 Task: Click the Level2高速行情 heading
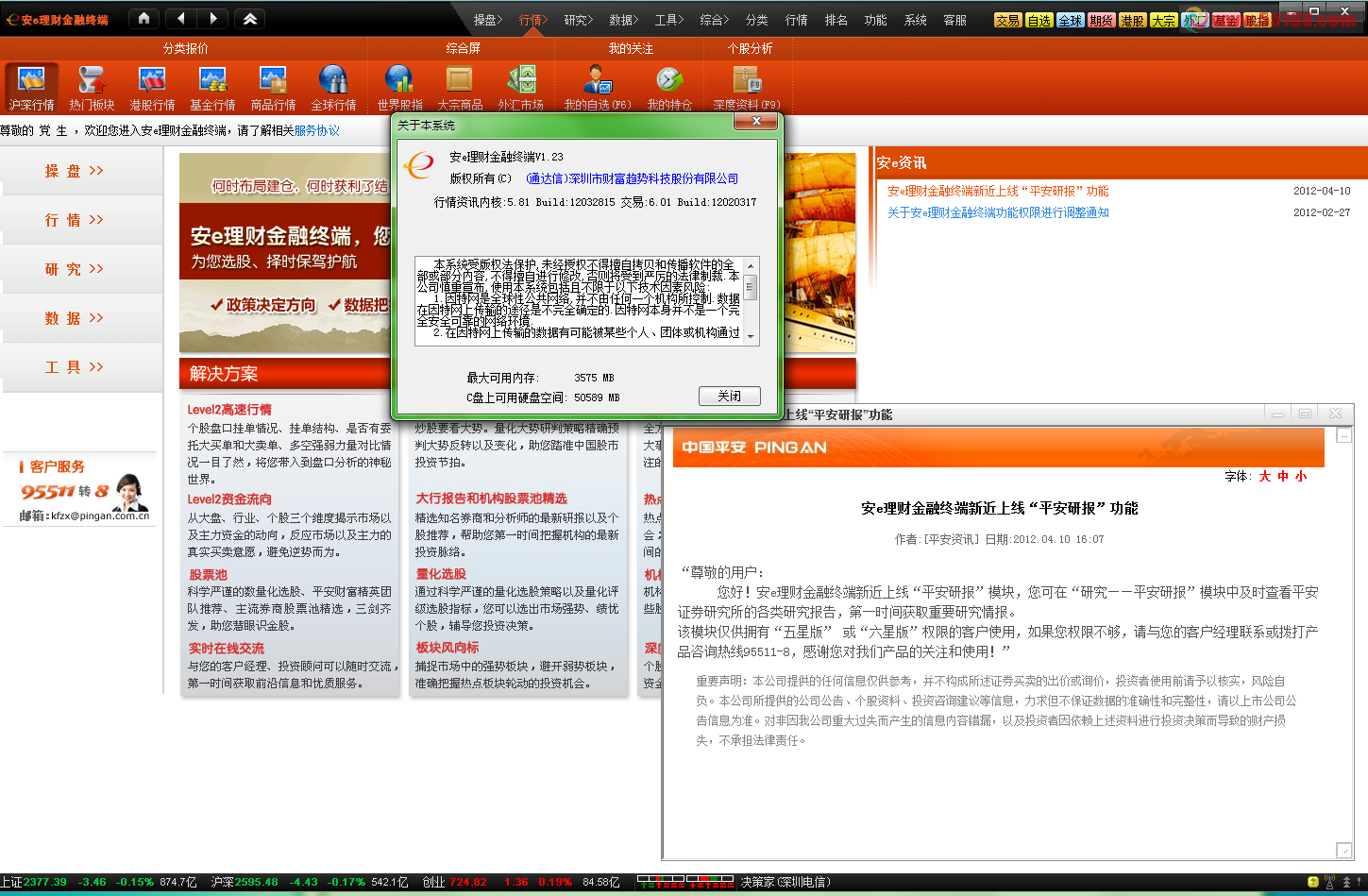229,410
